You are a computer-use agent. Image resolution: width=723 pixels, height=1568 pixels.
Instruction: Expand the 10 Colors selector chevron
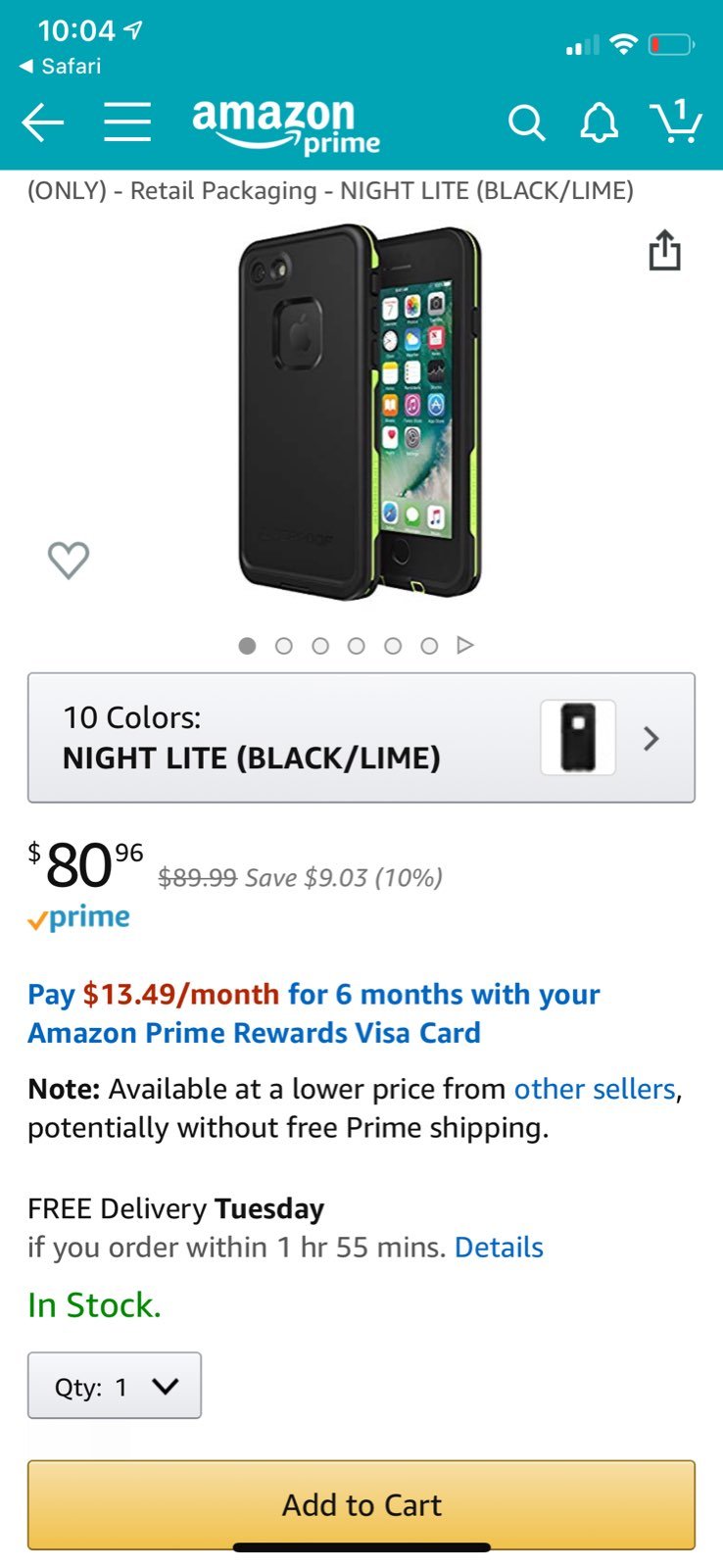click(x=651, y=738)
